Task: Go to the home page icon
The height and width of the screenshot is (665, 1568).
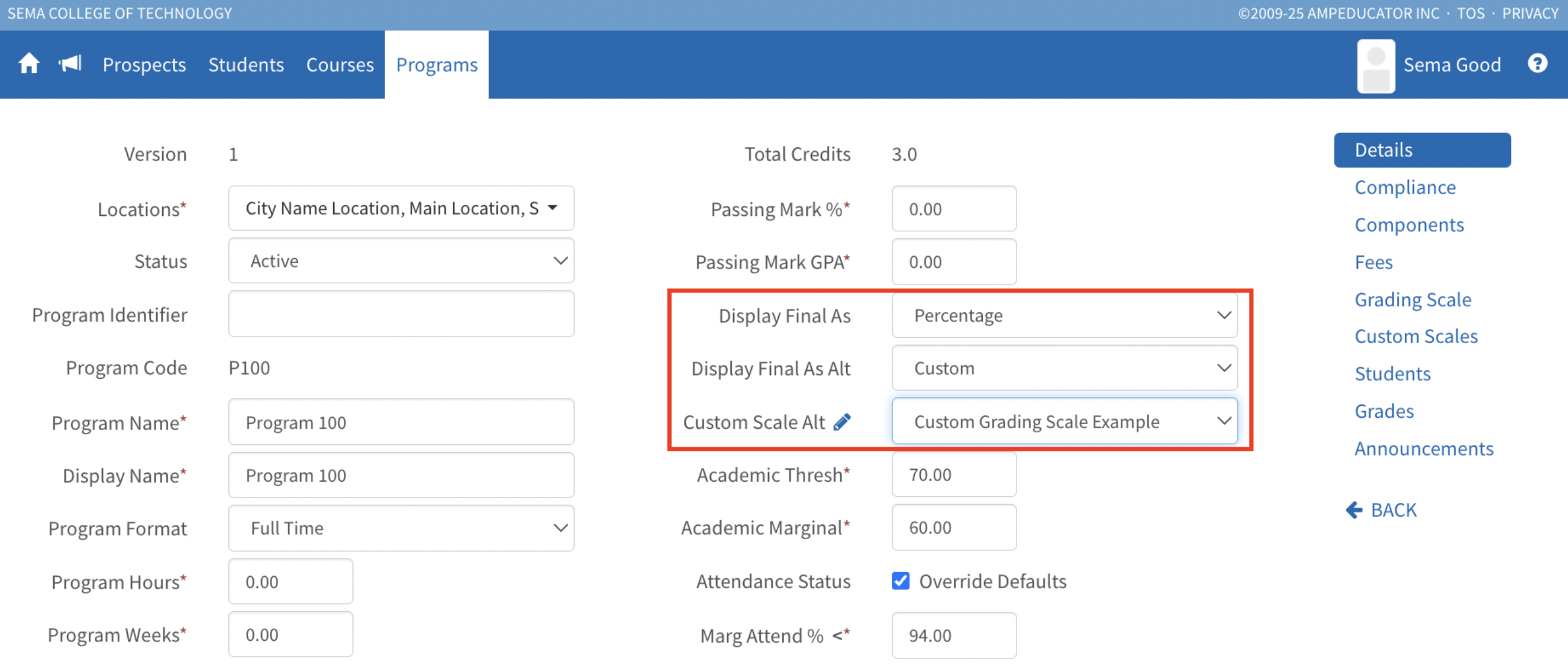Action: pos(28,64)
